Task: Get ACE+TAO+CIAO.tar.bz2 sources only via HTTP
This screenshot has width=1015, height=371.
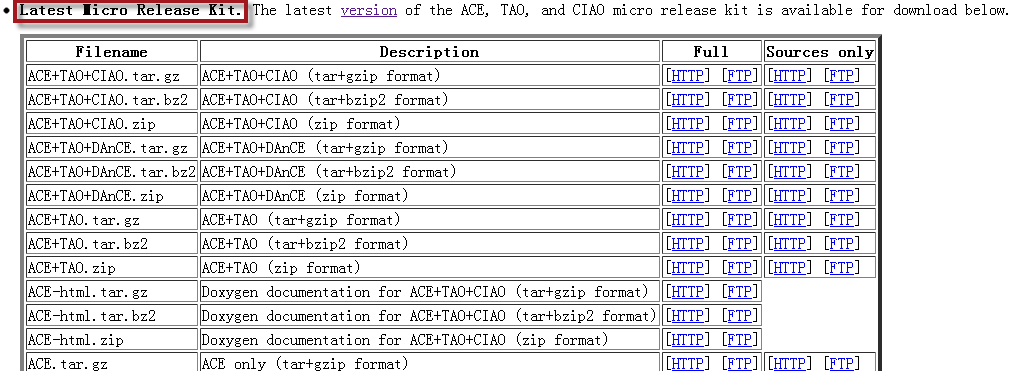Action: (x=789, y=100)
